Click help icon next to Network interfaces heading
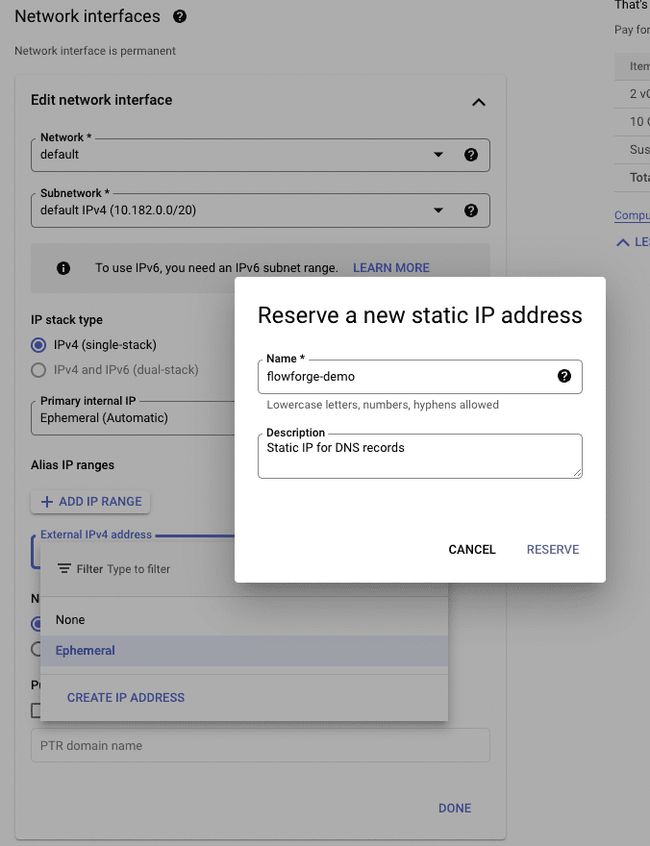This screenshot has height=846, width=650. [180, 17]
